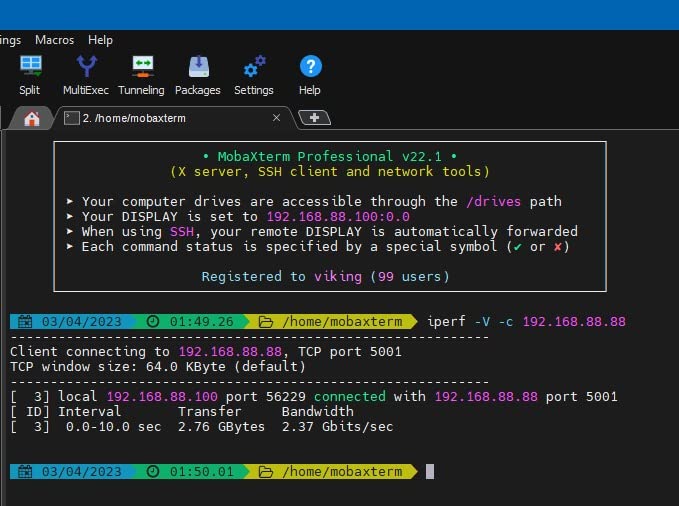Click the green 'connected' word
The width and height of the screenshot is (679, 506).
point(350,396)
